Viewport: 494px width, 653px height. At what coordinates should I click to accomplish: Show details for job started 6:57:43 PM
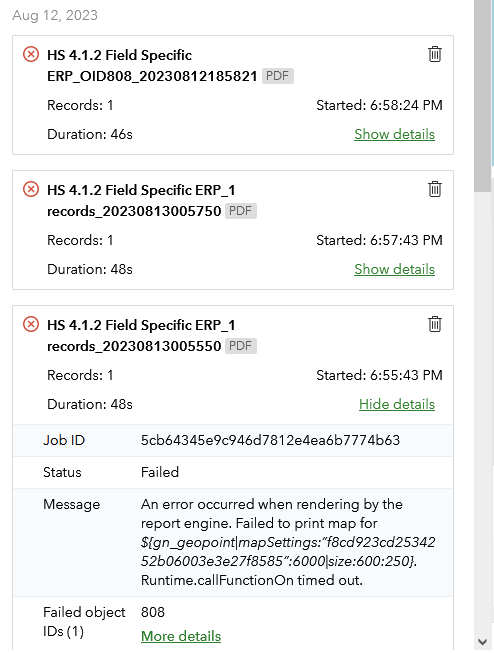394,269
